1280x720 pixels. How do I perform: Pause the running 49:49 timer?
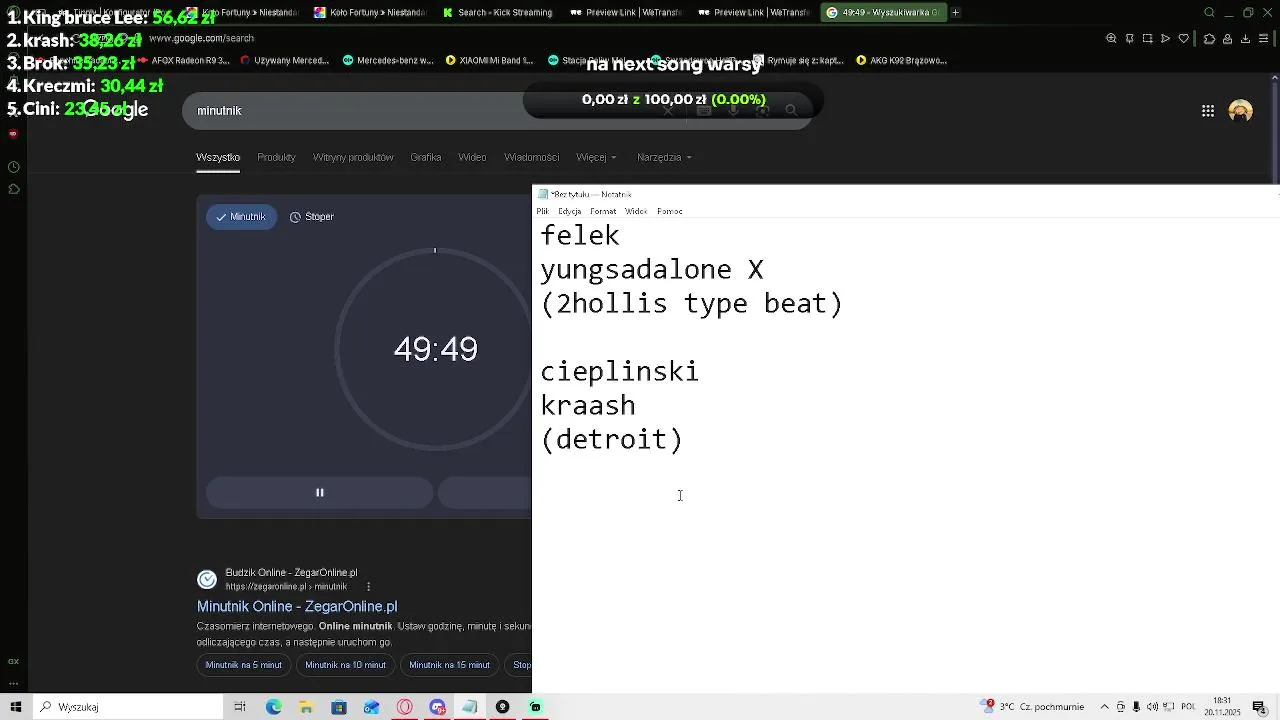[320, 492]
